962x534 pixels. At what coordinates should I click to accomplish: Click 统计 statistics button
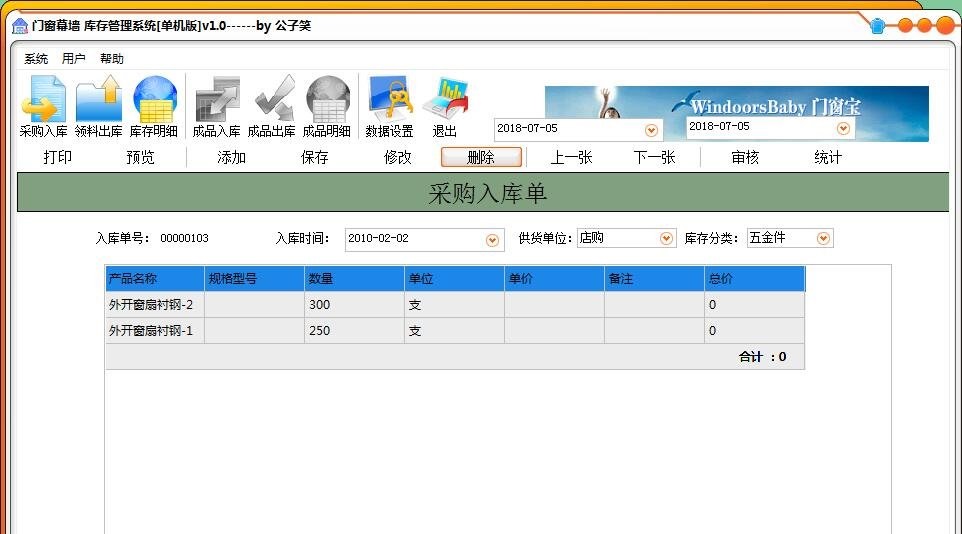pyautogui.click(x=828, y=157)
